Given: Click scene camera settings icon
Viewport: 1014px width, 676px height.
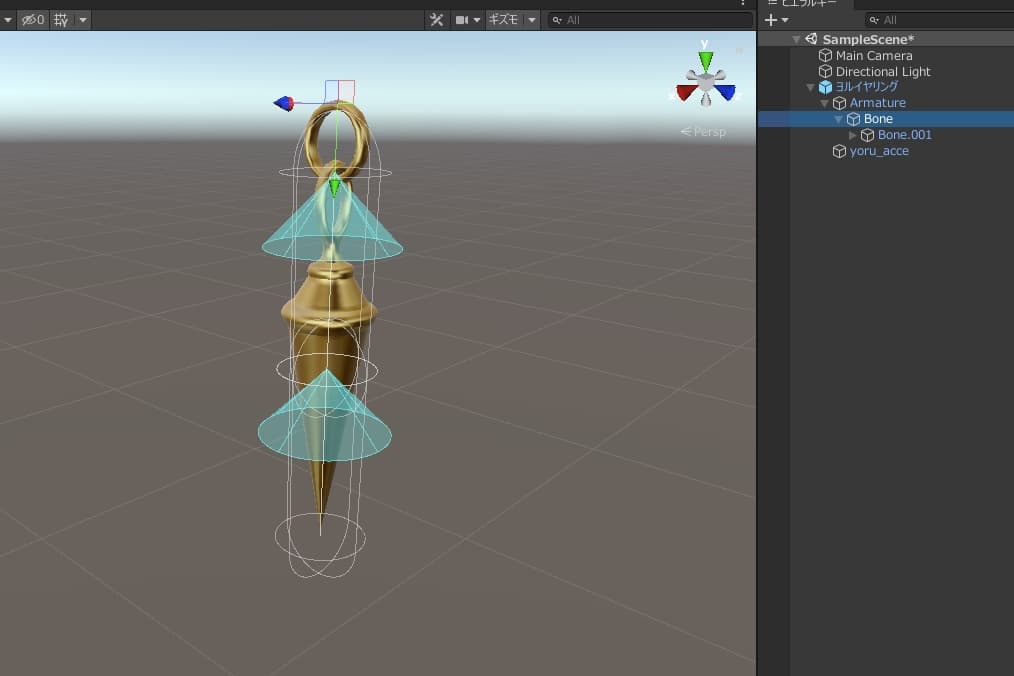Looking at the screenshot, I should [x=462, y=20].
